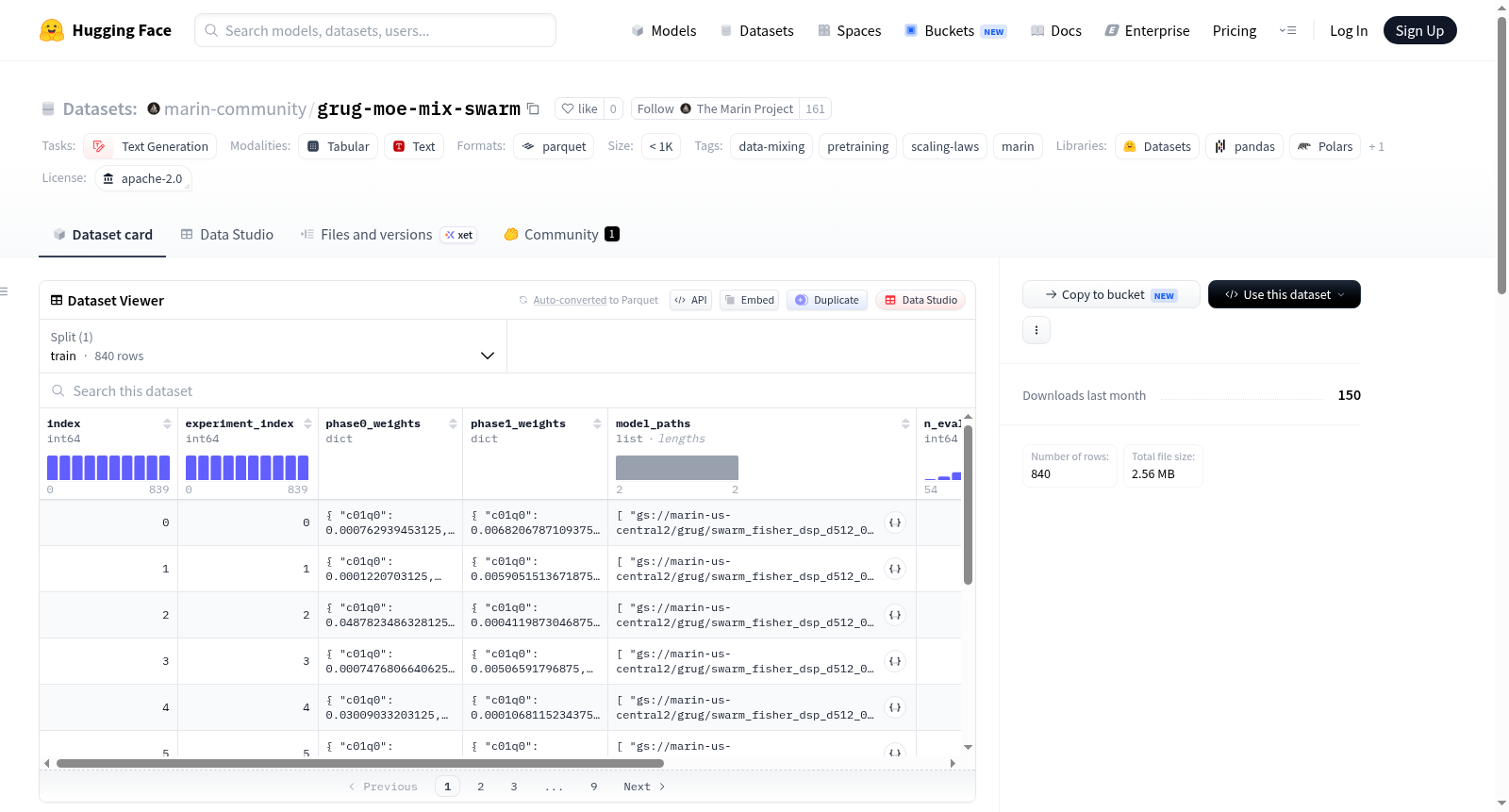
Task: Go to page 2 of the dataset
Action: [481, 787]
